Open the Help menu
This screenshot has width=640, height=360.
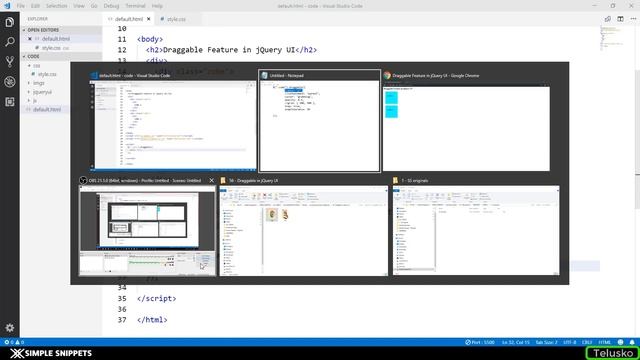(x=157, y=6)
